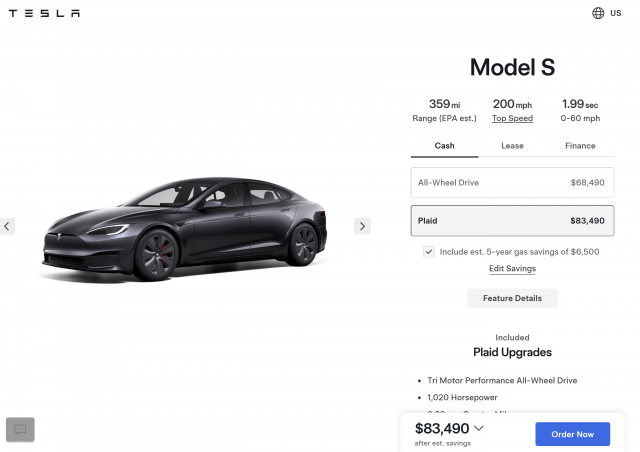
Task: Open the chat bubble icon
Action: coord(20,430)
